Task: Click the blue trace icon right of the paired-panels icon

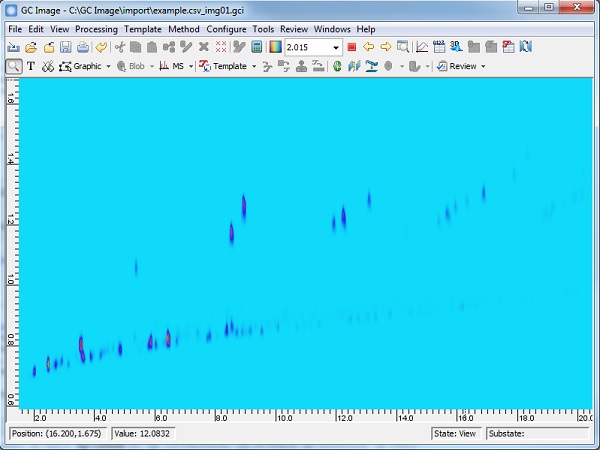Action: [x=371, y=66]
